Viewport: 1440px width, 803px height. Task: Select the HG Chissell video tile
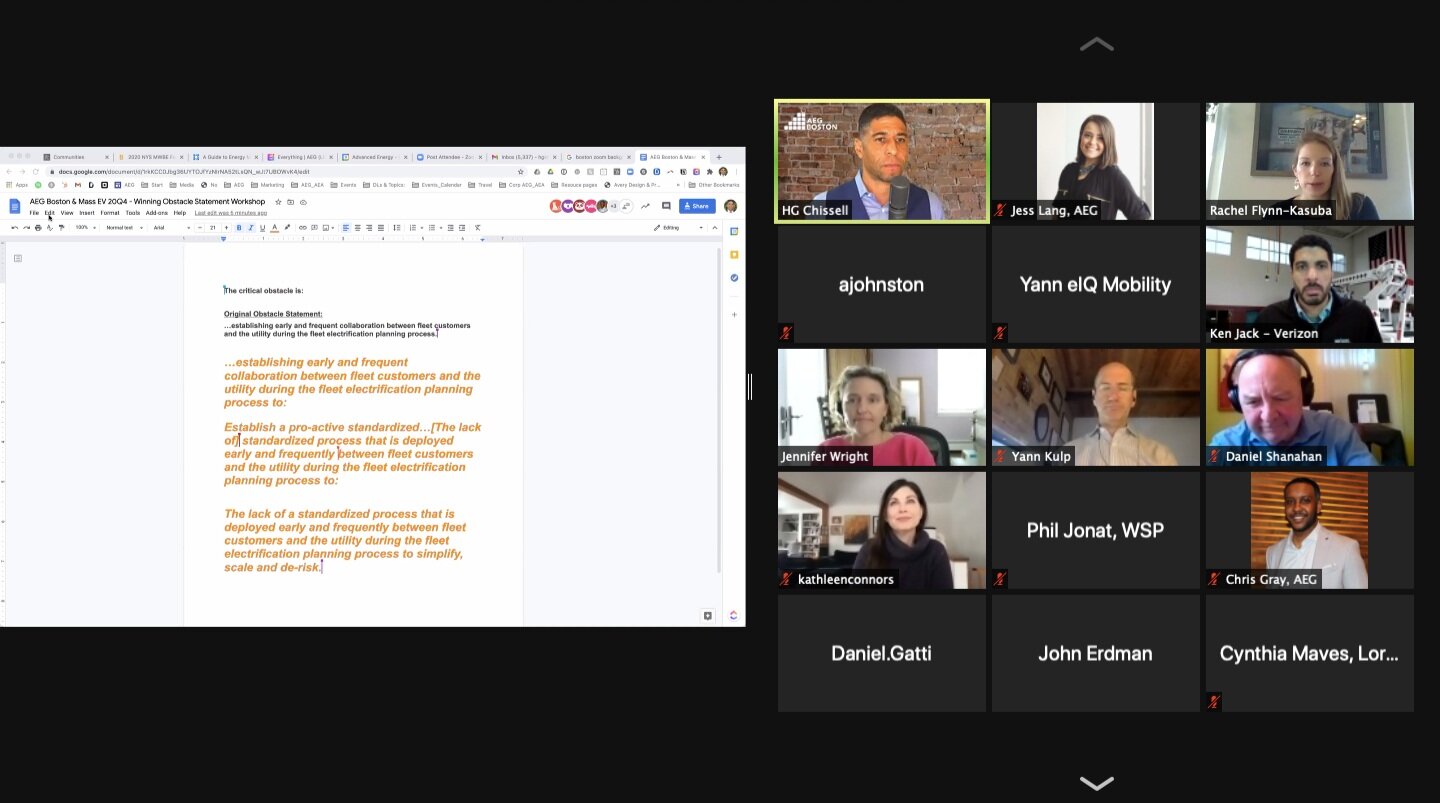tap(882, 161)
